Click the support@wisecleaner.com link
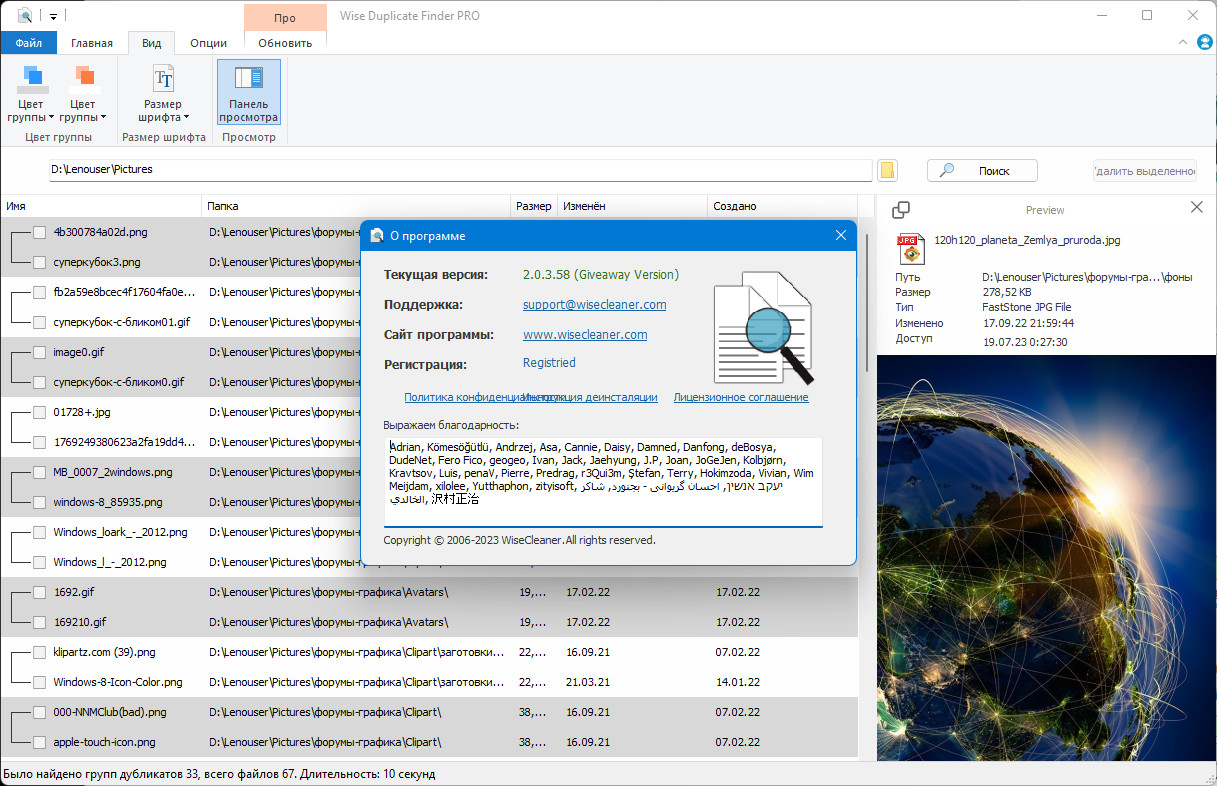The image size is (1217, 786). click(594, 304)
